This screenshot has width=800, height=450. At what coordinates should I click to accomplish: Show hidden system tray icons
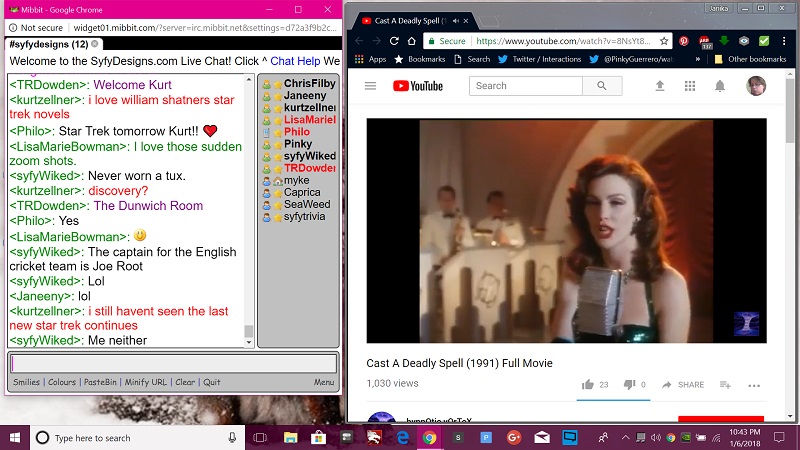626,438
